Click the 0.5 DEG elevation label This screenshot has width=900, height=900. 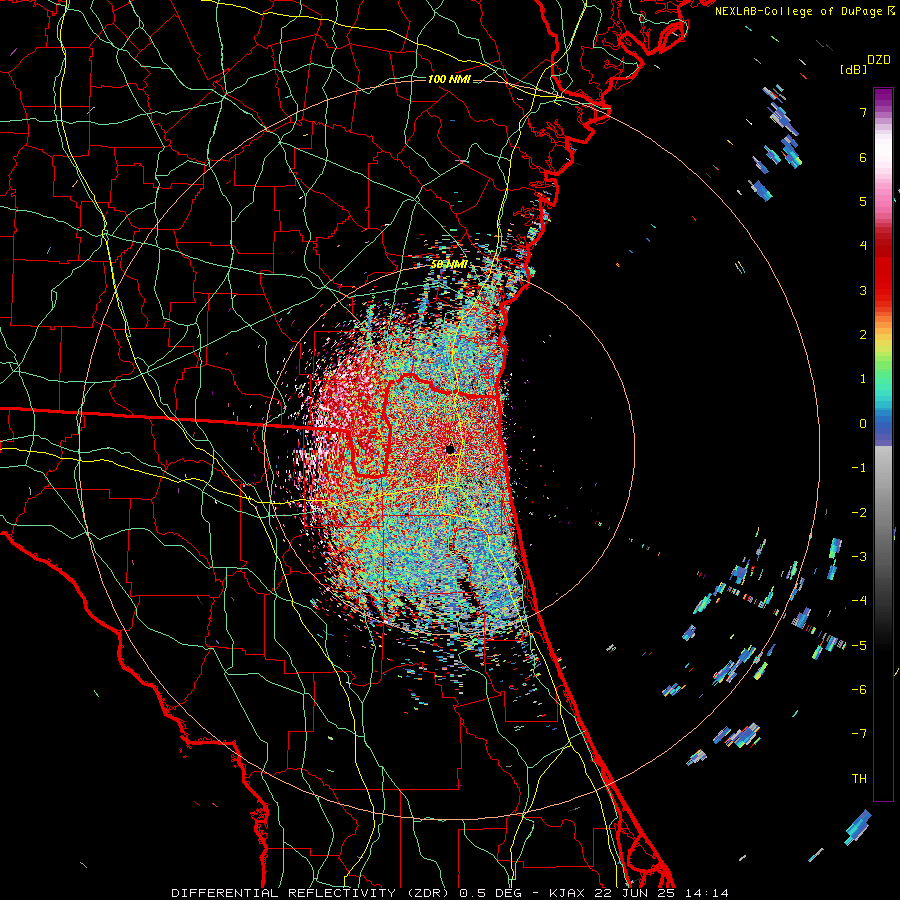tap(491, 893)
